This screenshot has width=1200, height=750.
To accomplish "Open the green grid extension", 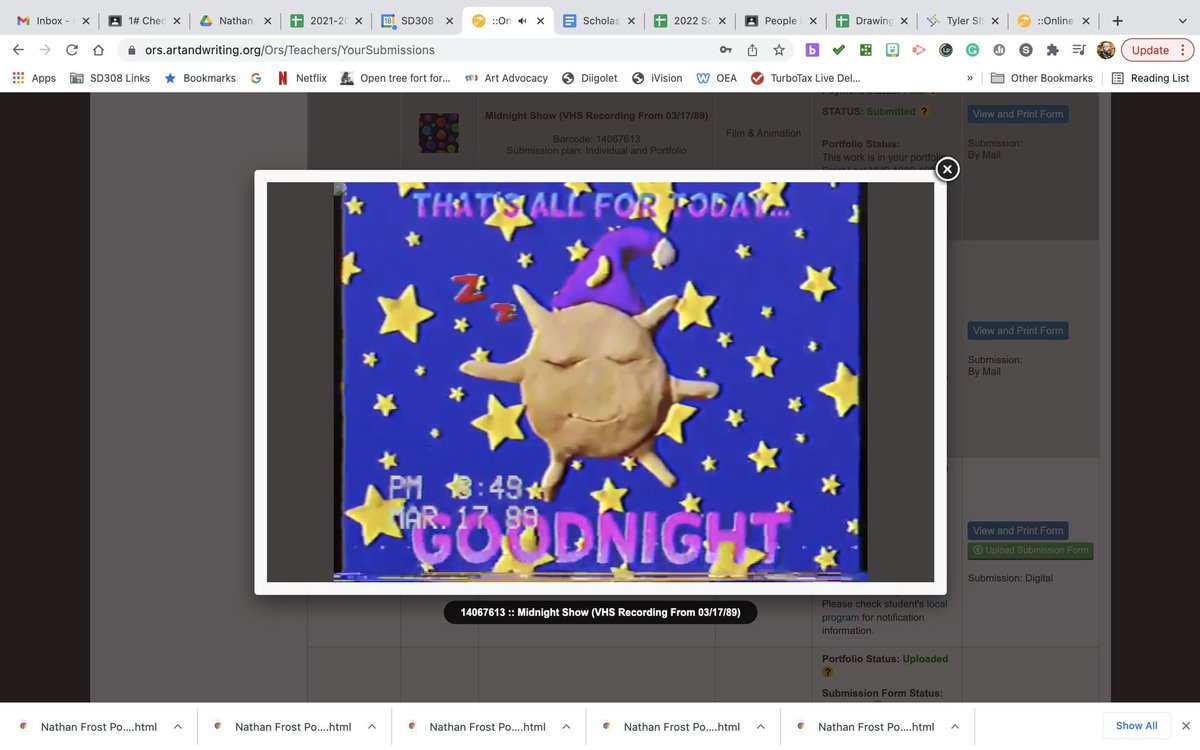I will point(865,50).
